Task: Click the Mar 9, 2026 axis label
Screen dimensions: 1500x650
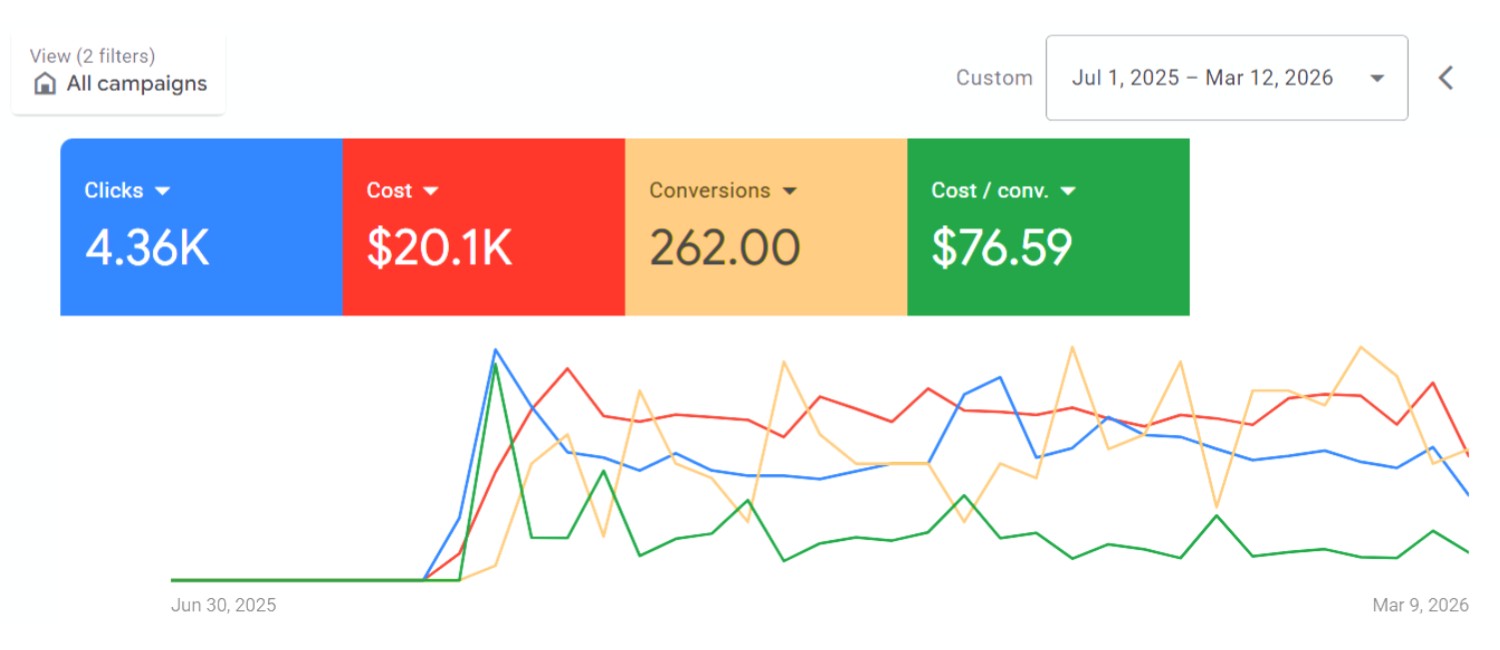Action: pos(1420,605)
